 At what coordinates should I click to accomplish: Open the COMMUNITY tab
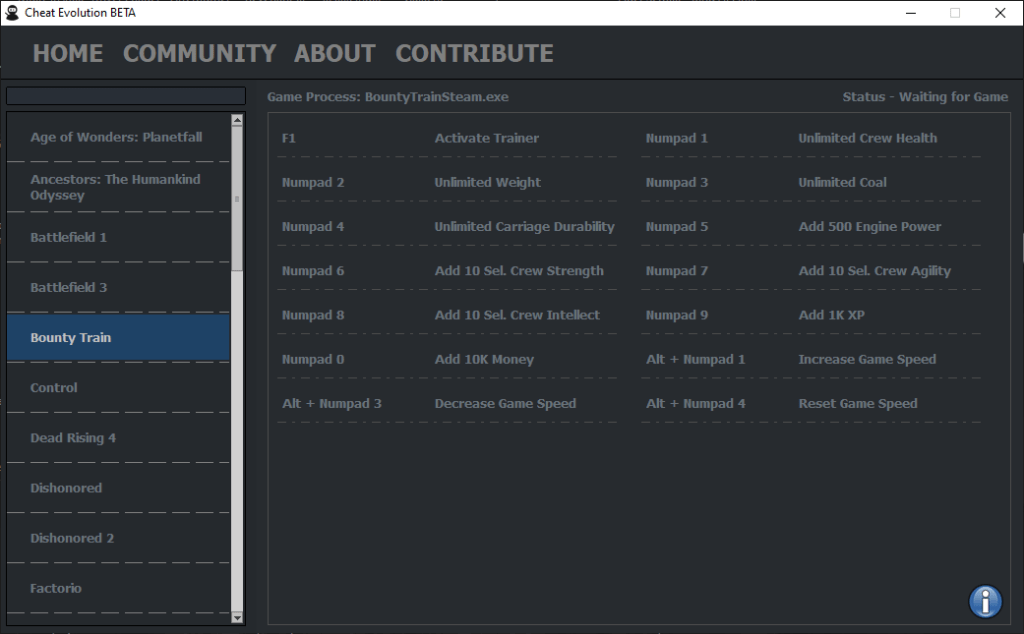pyautogui.click(x=200, y=54)
